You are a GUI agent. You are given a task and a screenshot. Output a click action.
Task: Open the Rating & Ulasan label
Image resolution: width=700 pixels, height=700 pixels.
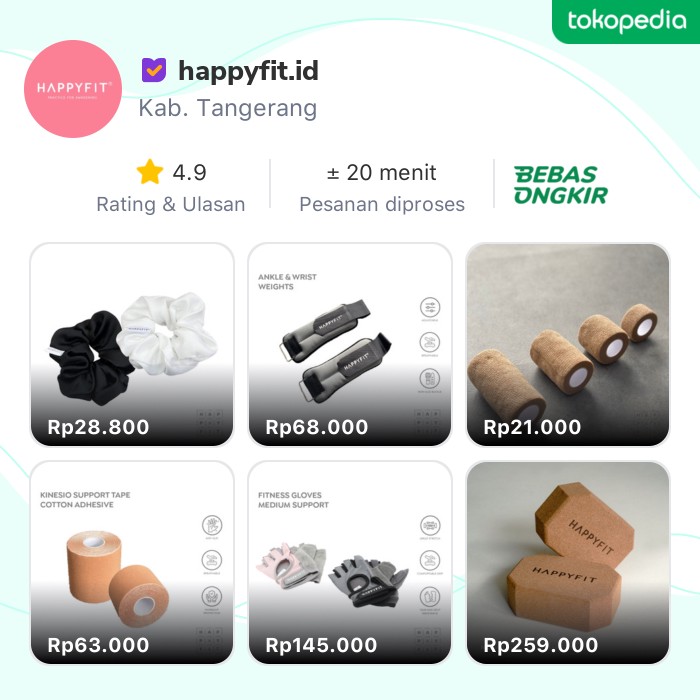[x=171, y=204]
